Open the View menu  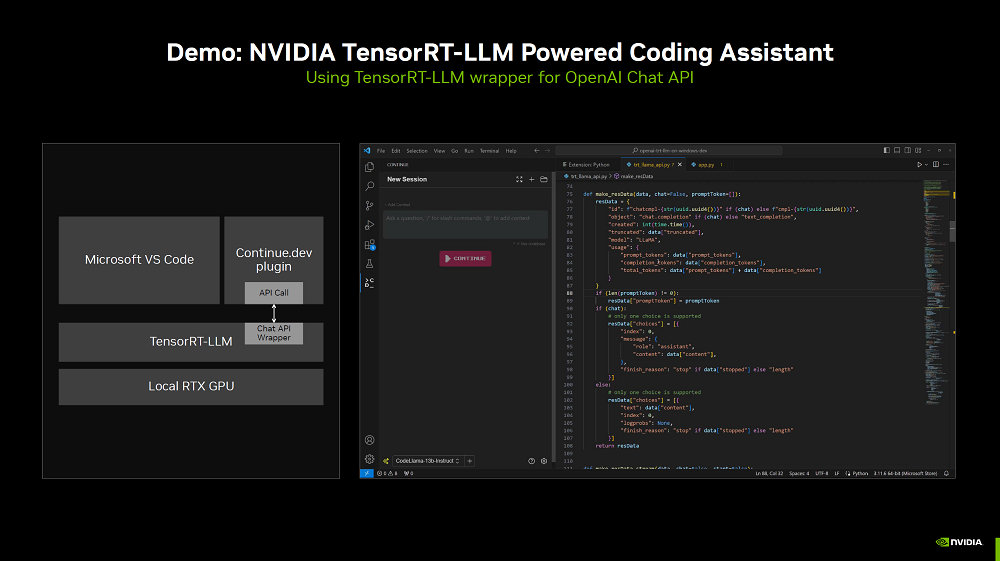point(439,151)
